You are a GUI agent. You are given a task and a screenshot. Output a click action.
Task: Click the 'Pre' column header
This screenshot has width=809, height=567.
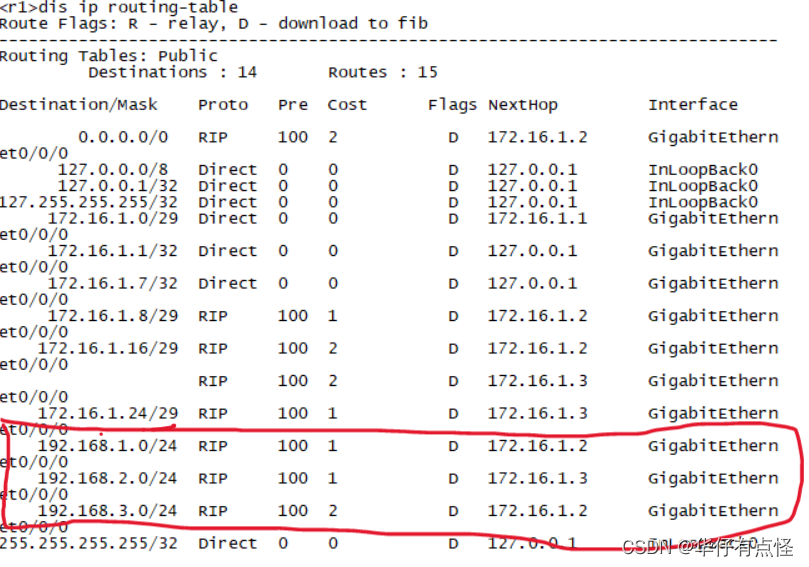click(293, 105)
